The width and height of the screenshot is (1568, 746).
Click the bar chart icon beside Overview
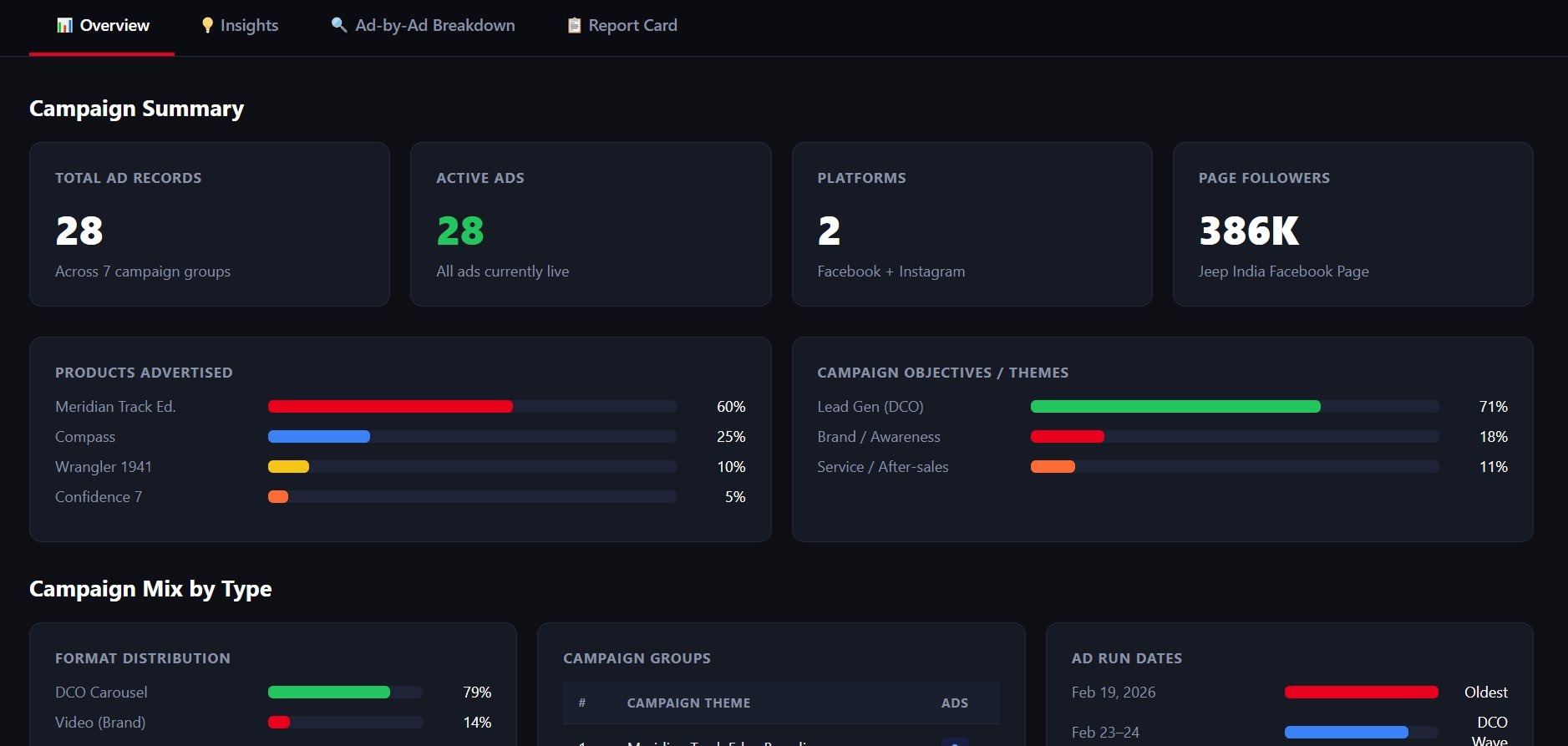point(64,26)
